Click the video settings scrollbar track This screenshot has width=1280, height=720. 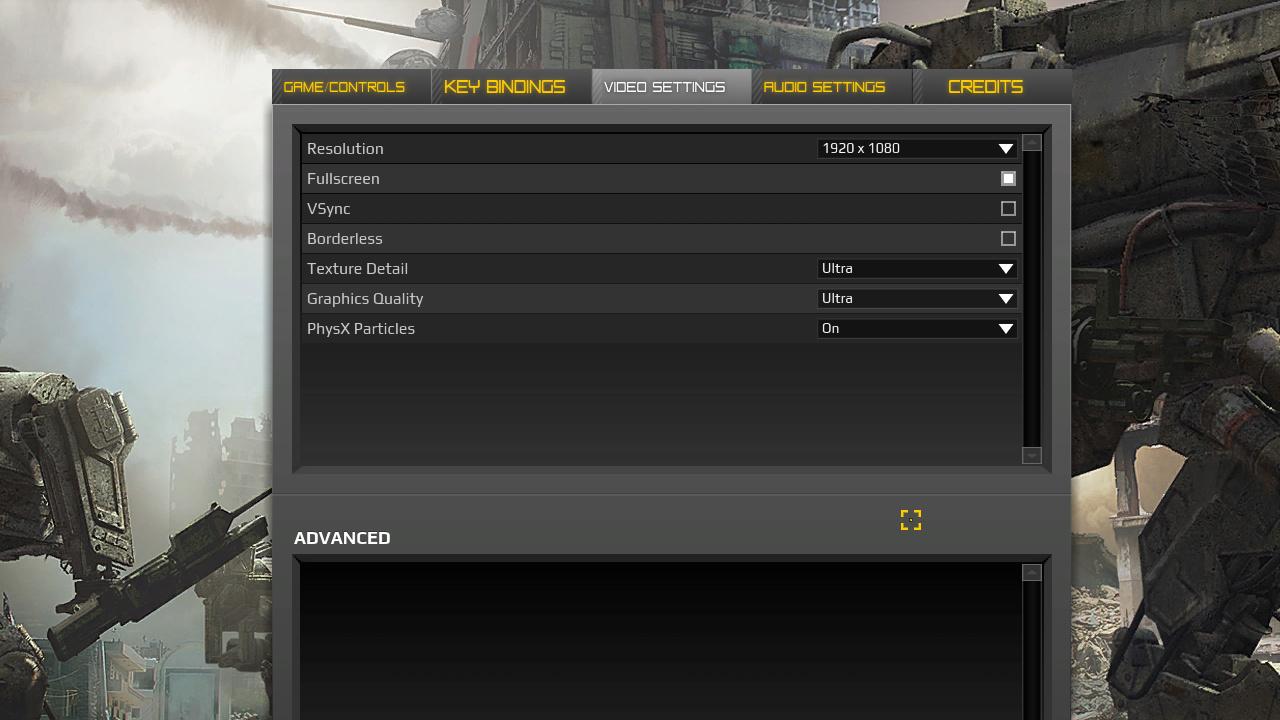[x=1032, y=298]
